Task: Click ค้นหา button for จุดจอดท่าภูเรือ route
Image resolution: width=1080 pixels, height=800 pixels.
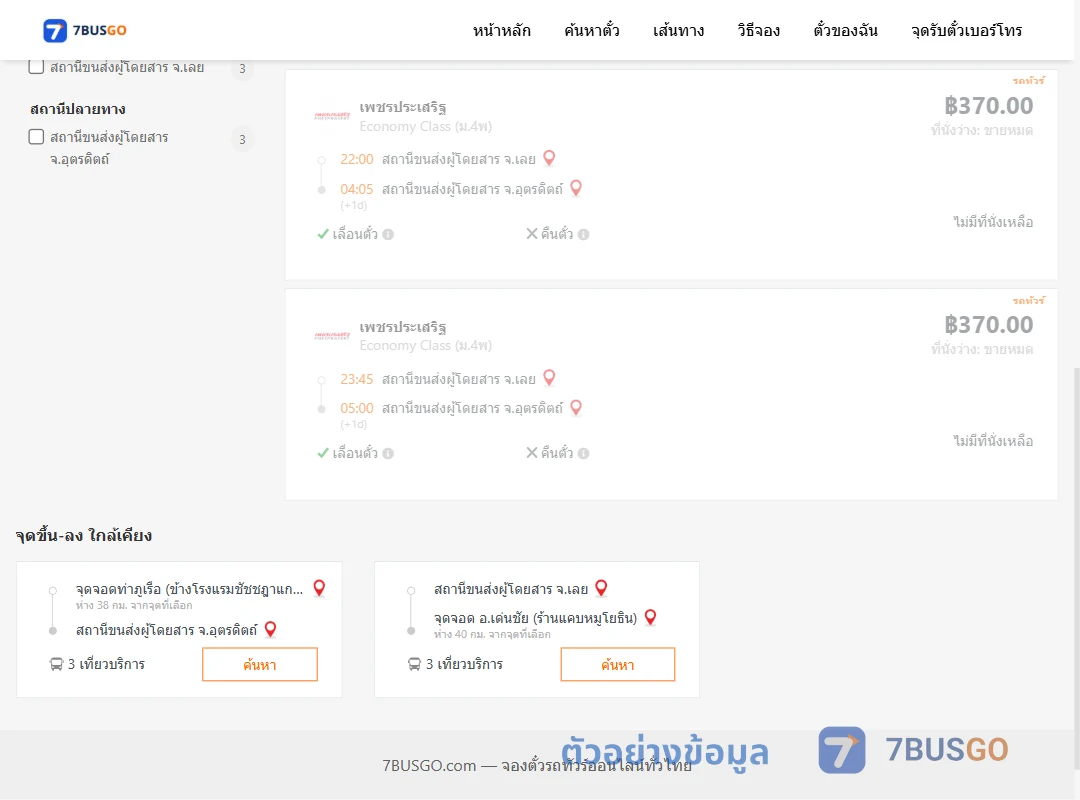Action: 260,664
